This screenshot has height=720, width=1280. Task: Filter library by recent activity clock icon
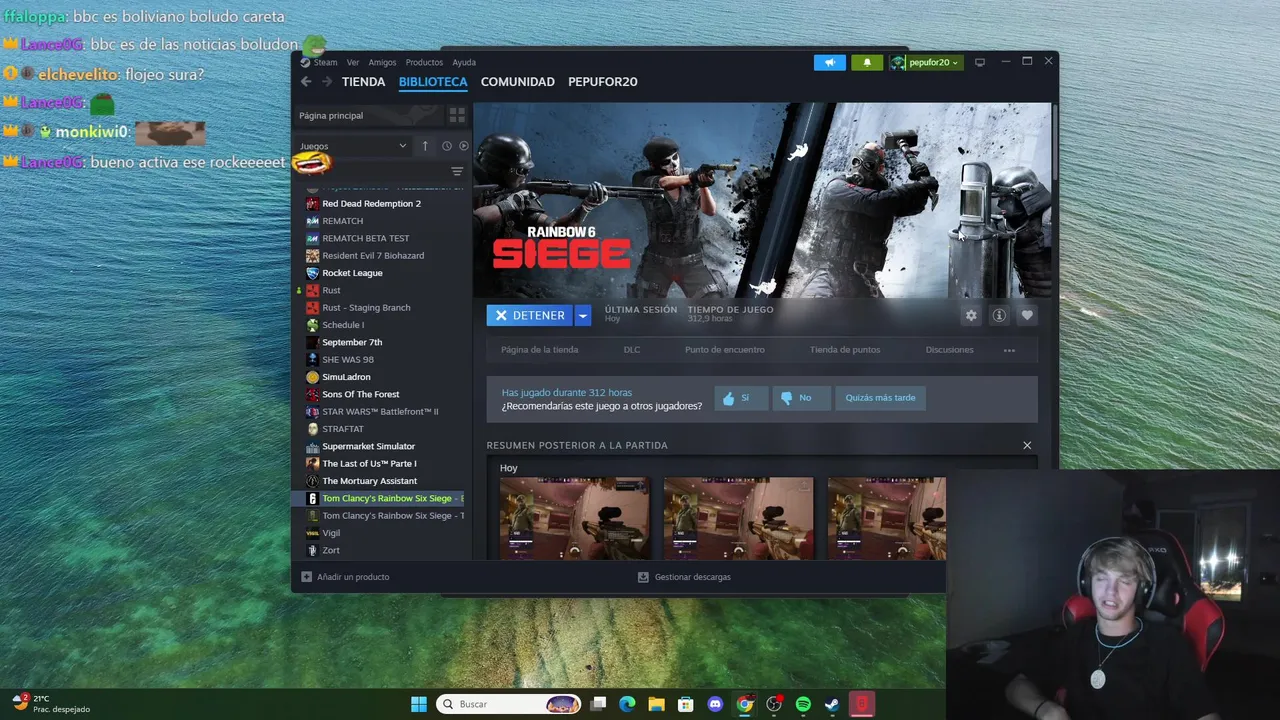(447, 146)
